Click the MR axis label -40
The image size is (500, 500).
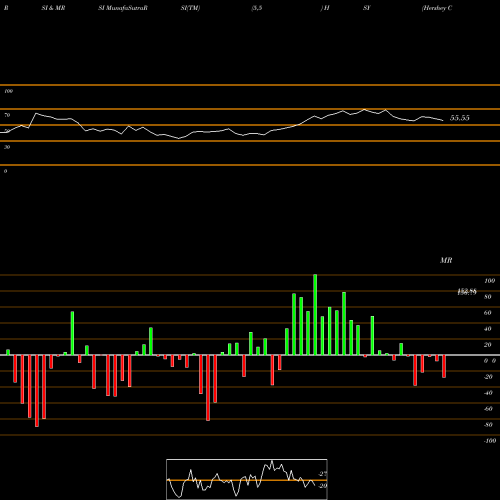[488, 393]
